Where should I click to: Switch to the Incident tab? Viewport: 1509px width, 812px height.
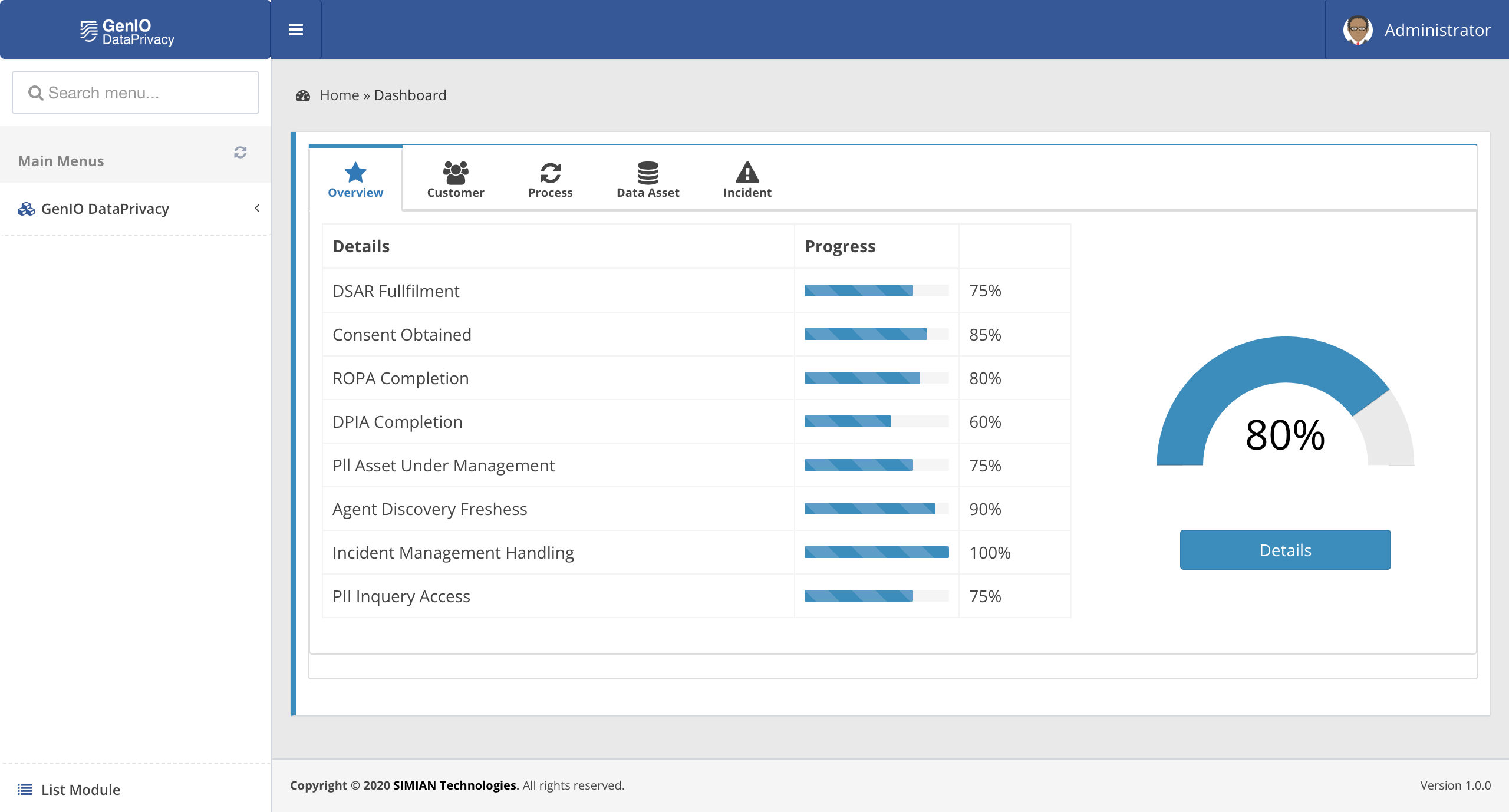pos(747,179)
